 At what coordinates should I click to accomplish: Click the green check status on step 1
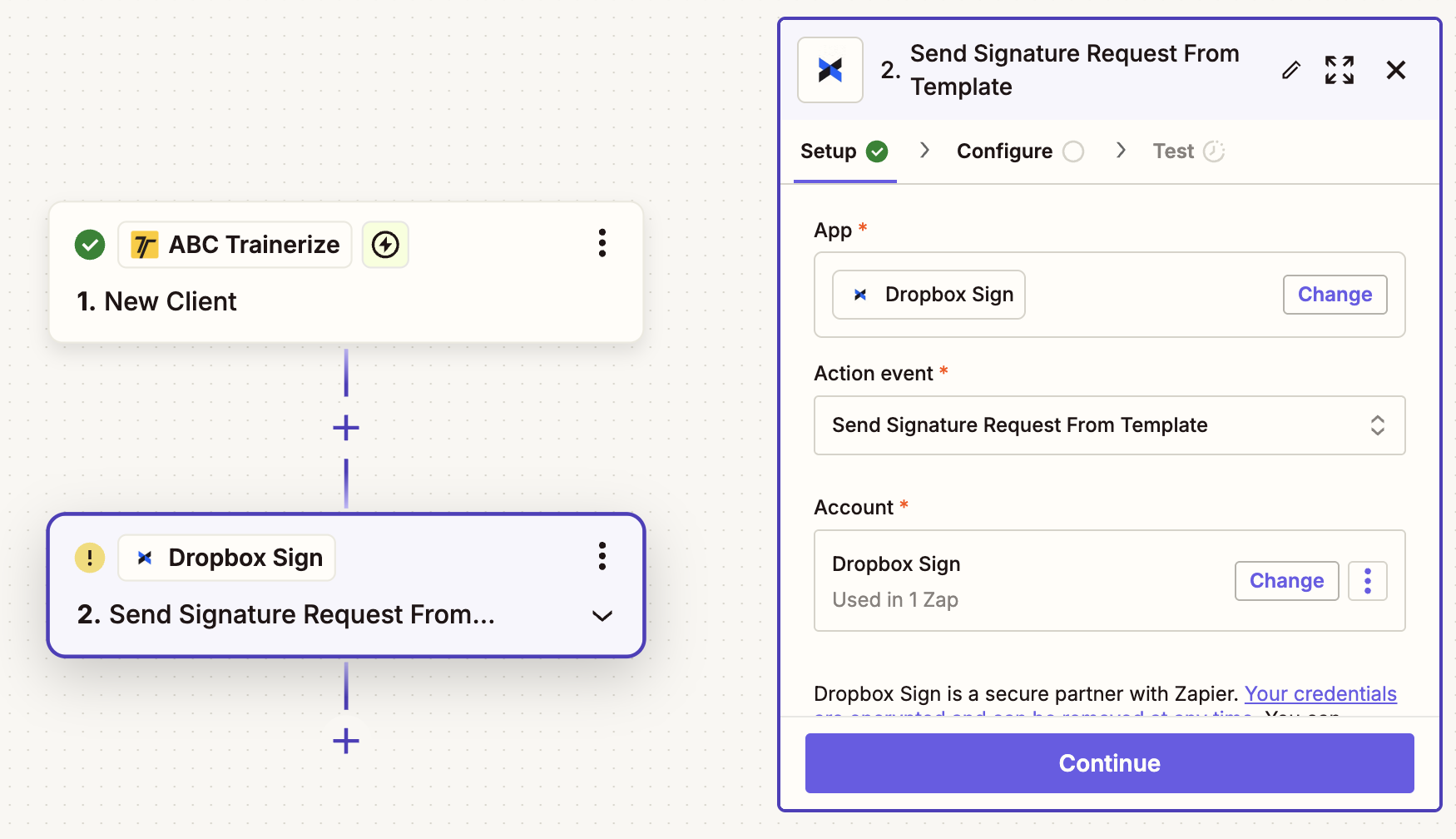[90, 245]
